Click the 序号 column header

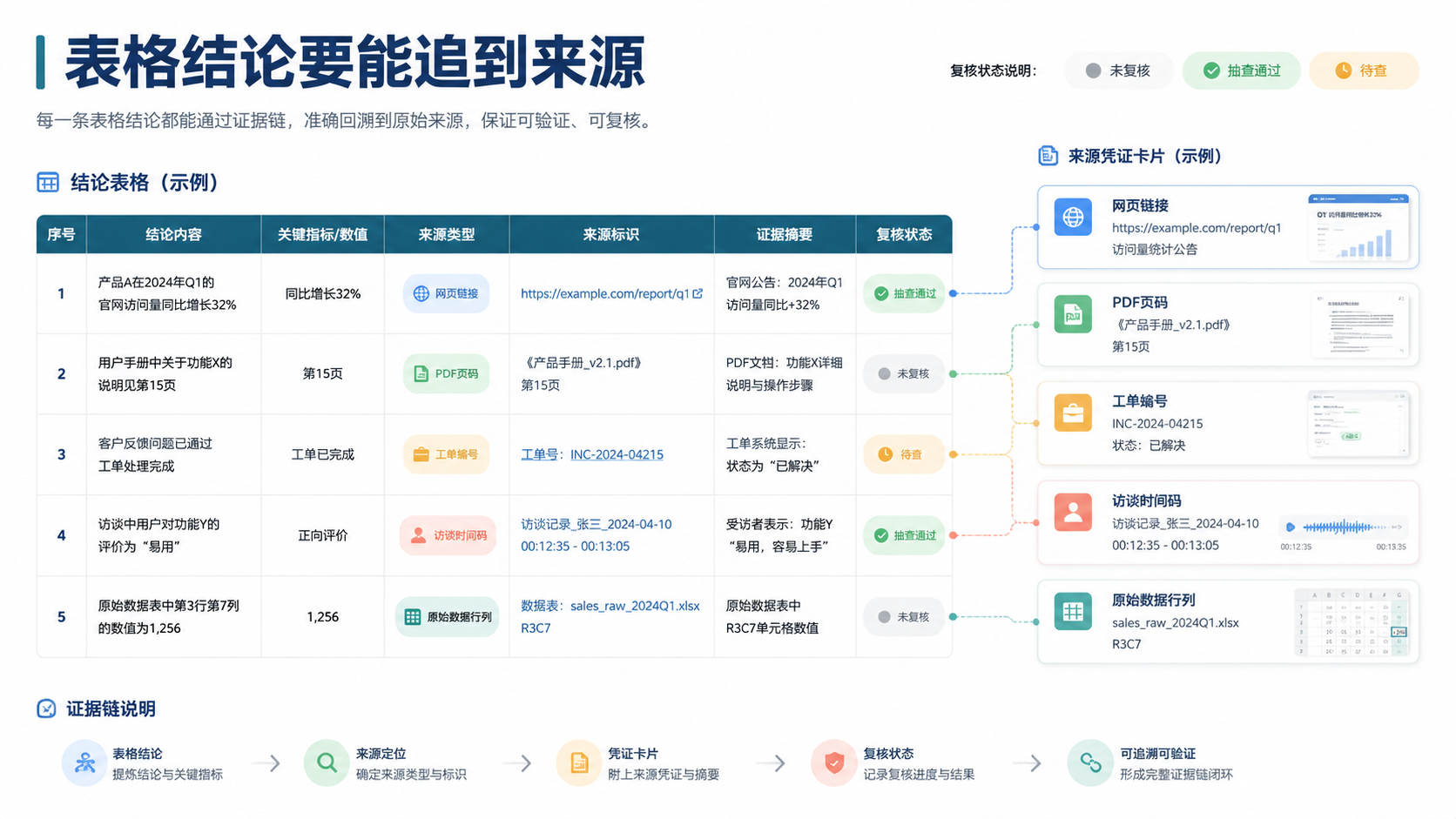coord(61,234)
